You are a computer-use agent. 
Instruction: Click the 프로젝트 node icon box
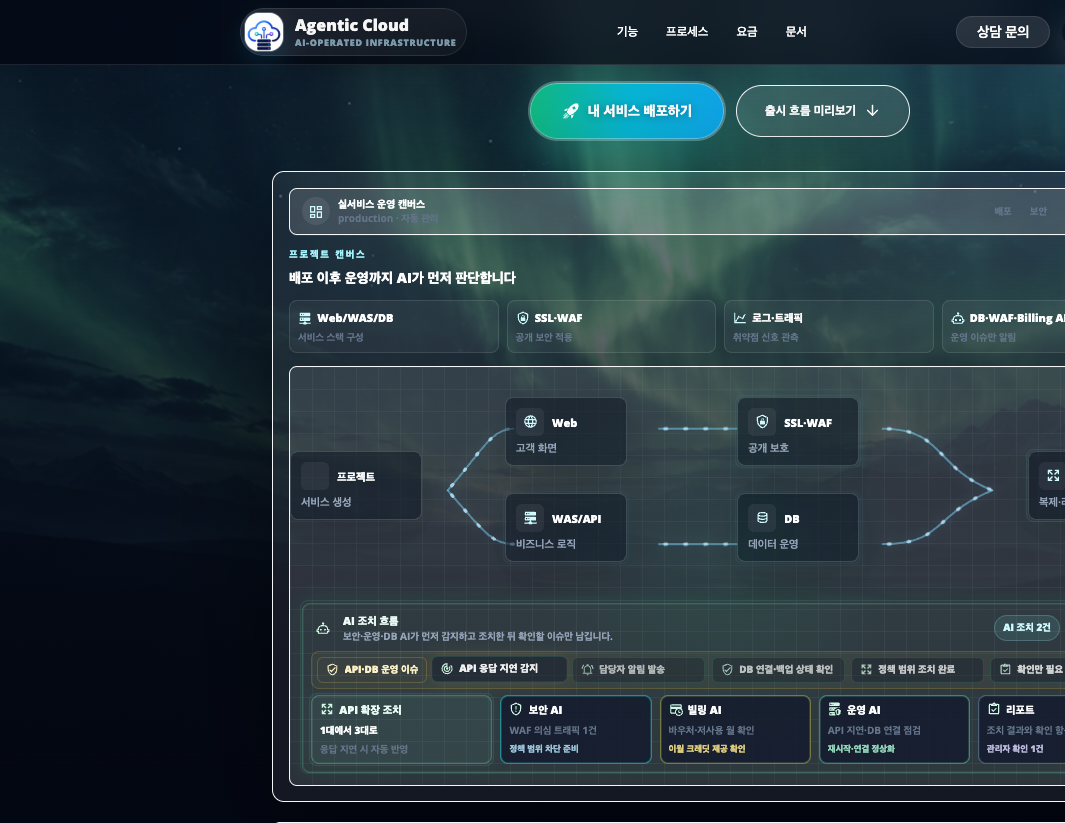(x=315, y=476)
